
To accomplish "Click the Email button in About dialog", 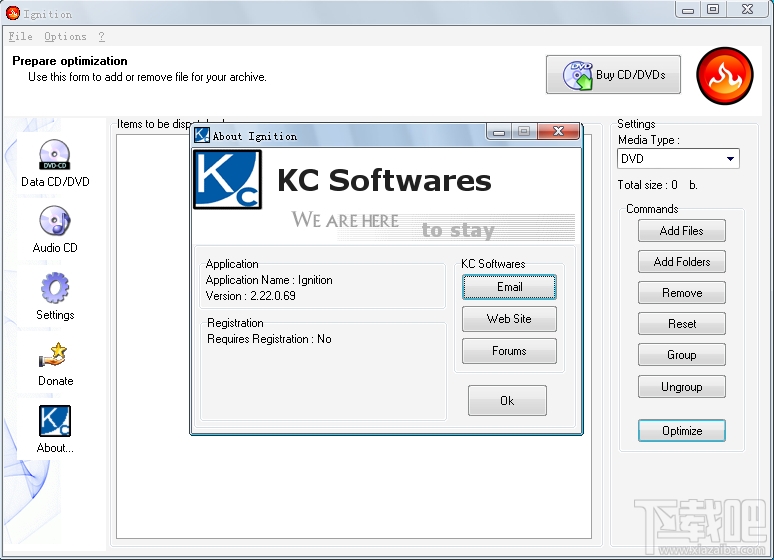I will (509, 287).
